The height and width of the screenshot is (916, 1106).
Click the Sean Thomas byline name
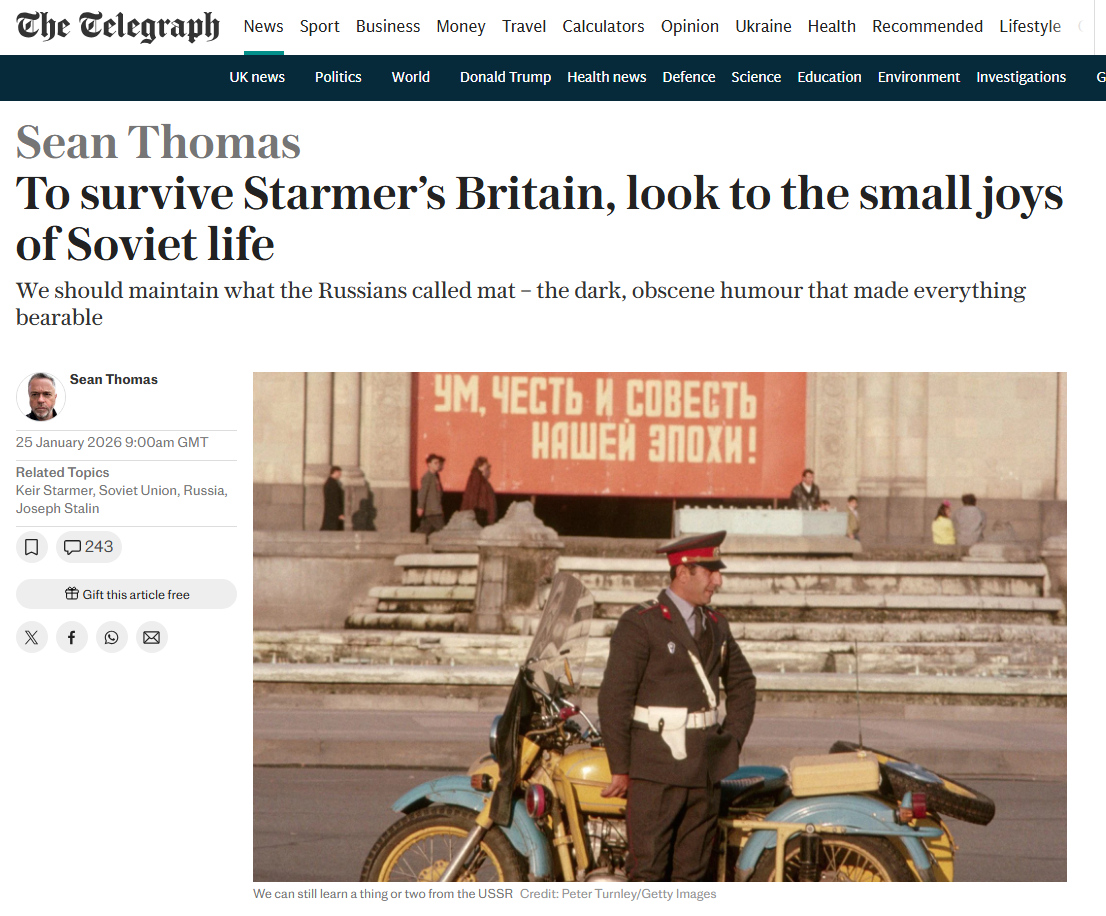114,379
